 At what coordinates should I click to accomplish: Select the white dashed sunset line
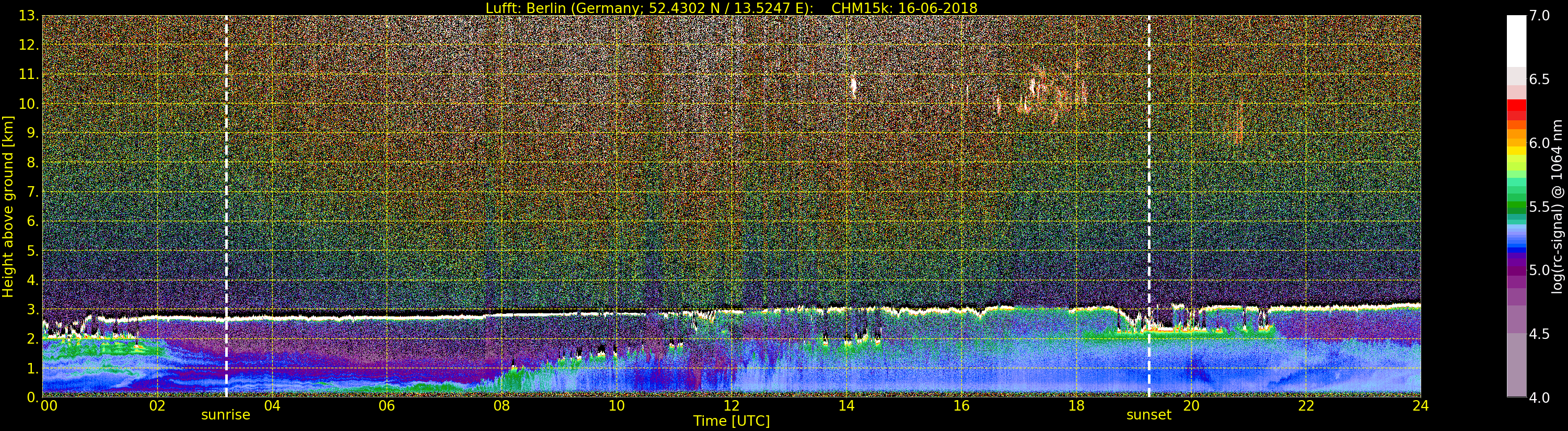pyautogui.click(x=1148, y=206)
